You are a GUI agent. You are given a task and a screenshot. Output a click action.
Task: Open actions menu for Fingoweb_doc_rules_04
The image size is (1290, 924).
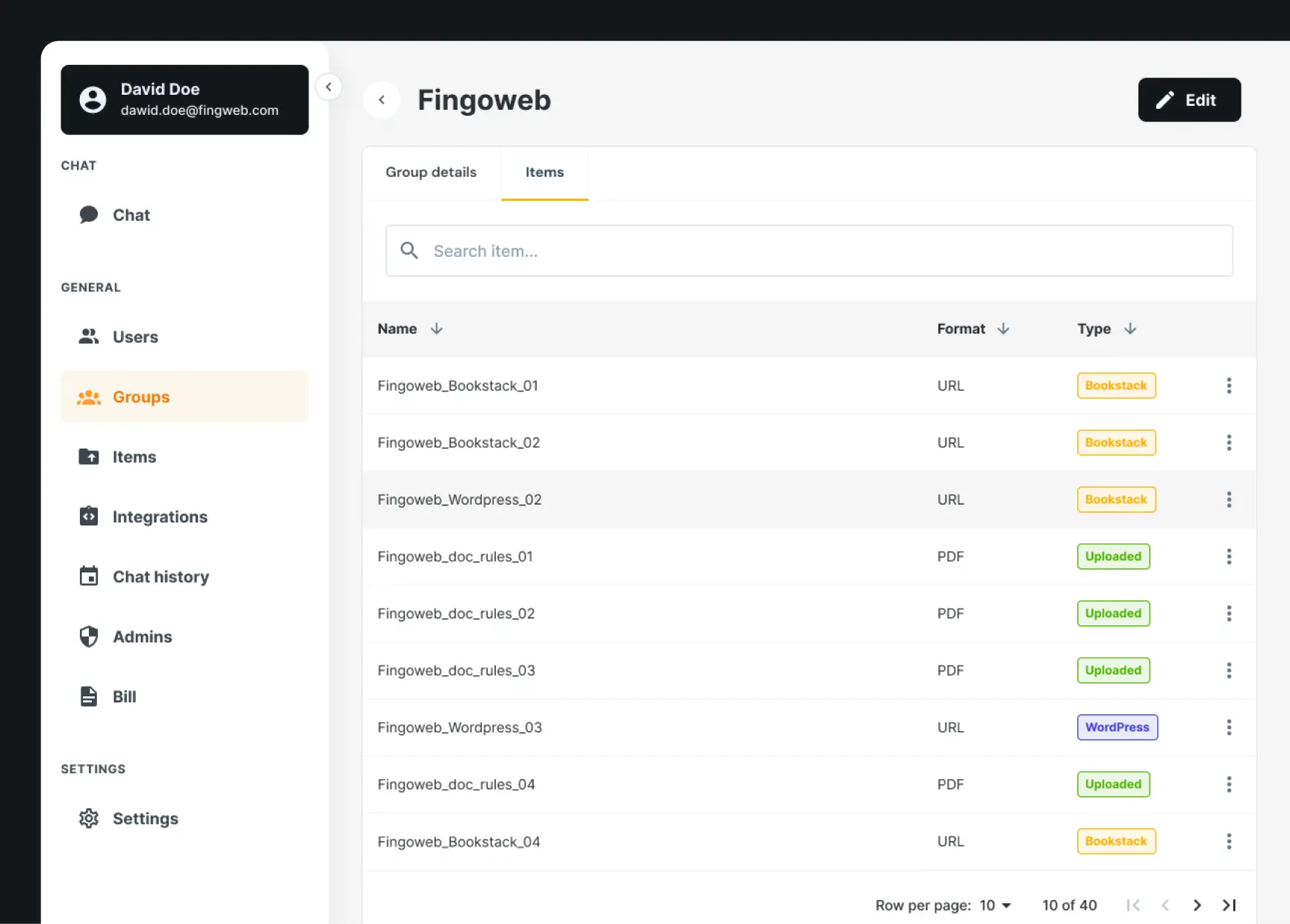tap(1229, 784)
